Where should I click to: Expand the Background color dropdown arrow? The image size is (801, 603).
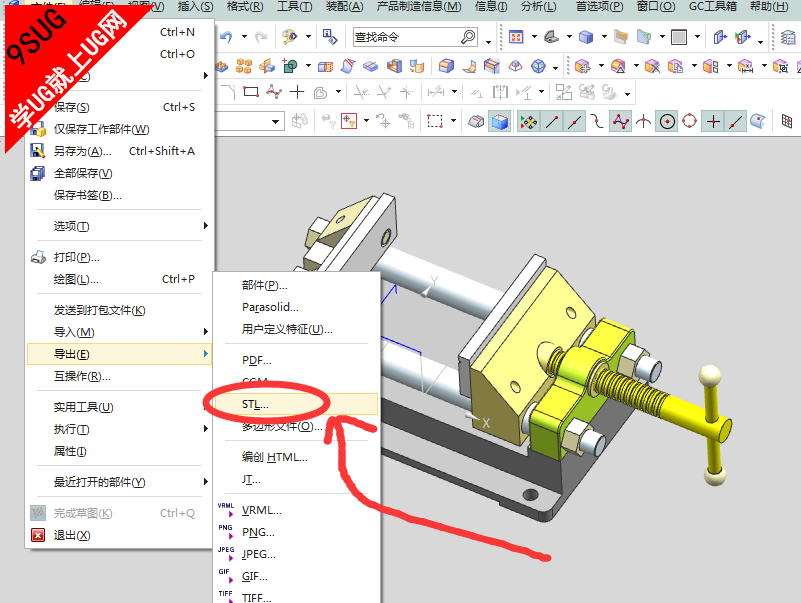697,37
